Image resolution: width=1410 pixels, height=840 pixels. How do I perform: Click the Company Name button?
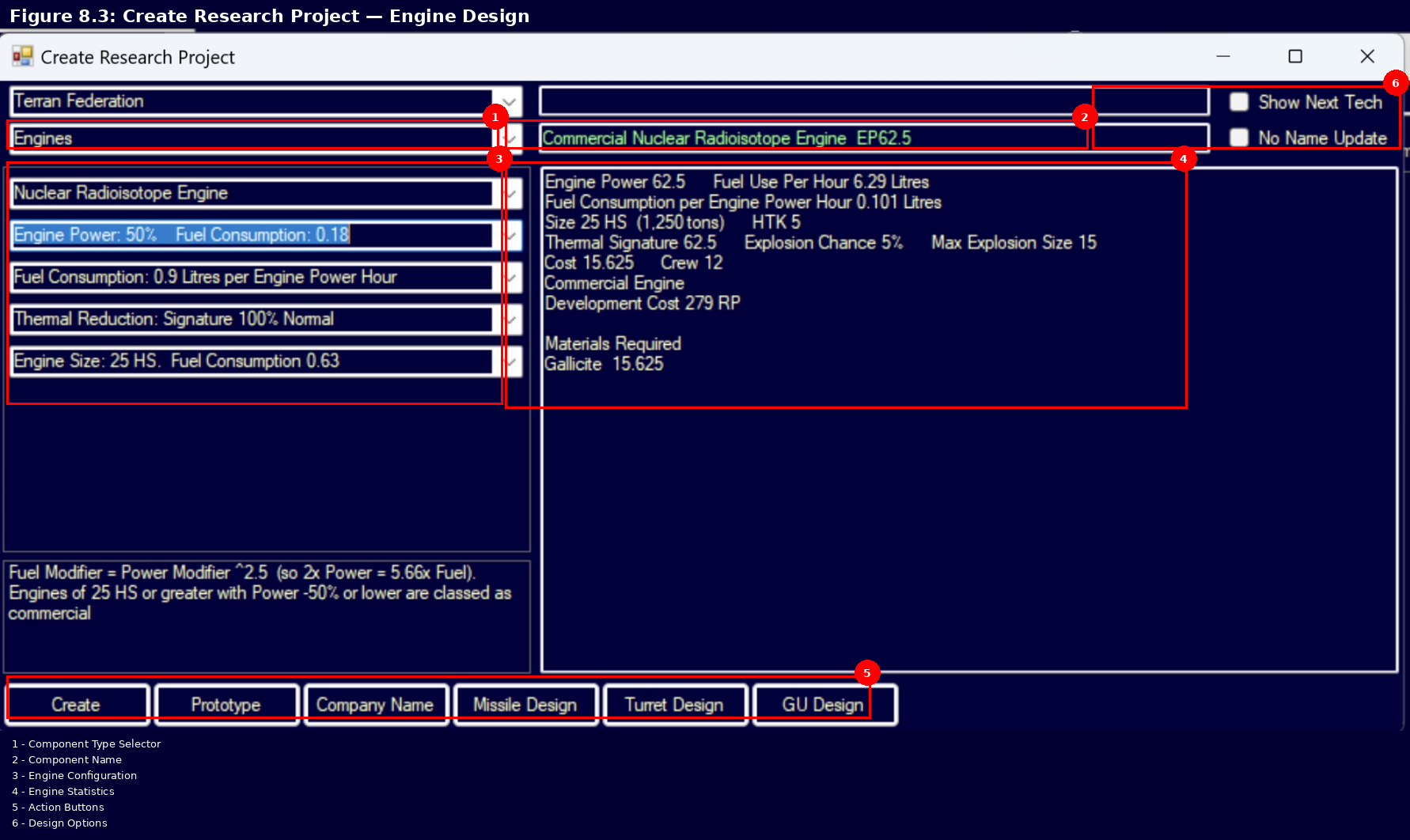(x=375, y=704)
